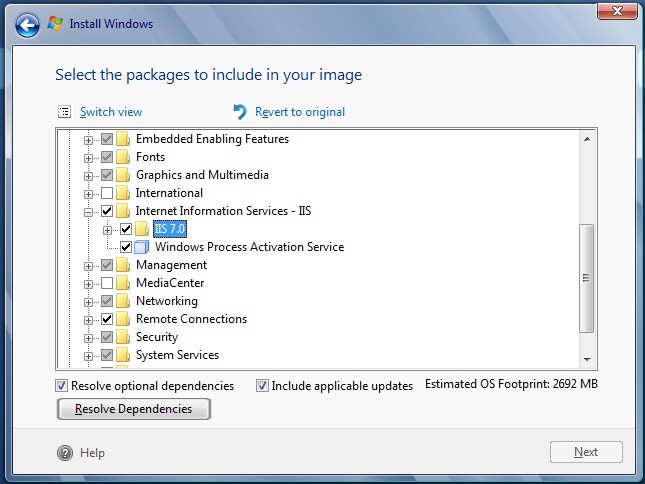
Task: Click the Networking folder icon
Action: pos(123,301)
